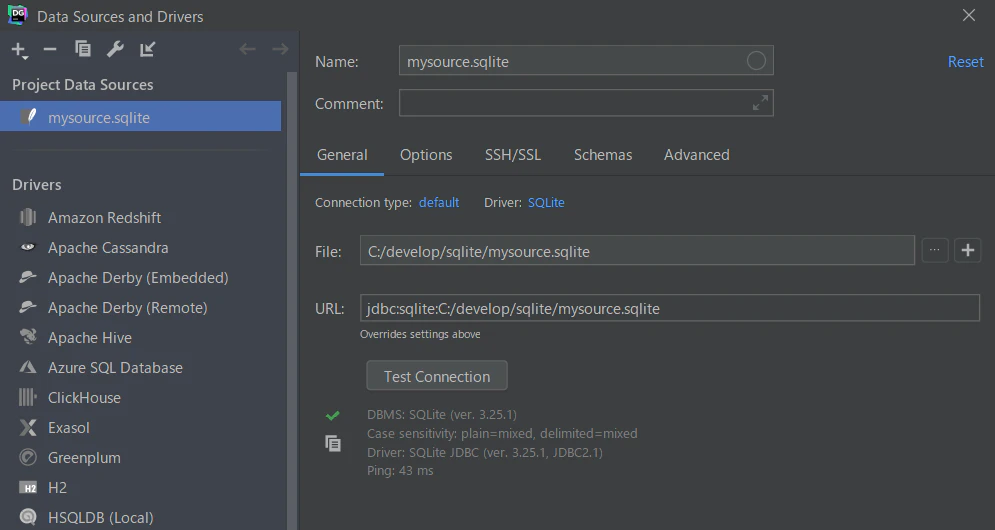995x530 pixels.
Task: Duplicate the selected data source
Action: point(82,49)
